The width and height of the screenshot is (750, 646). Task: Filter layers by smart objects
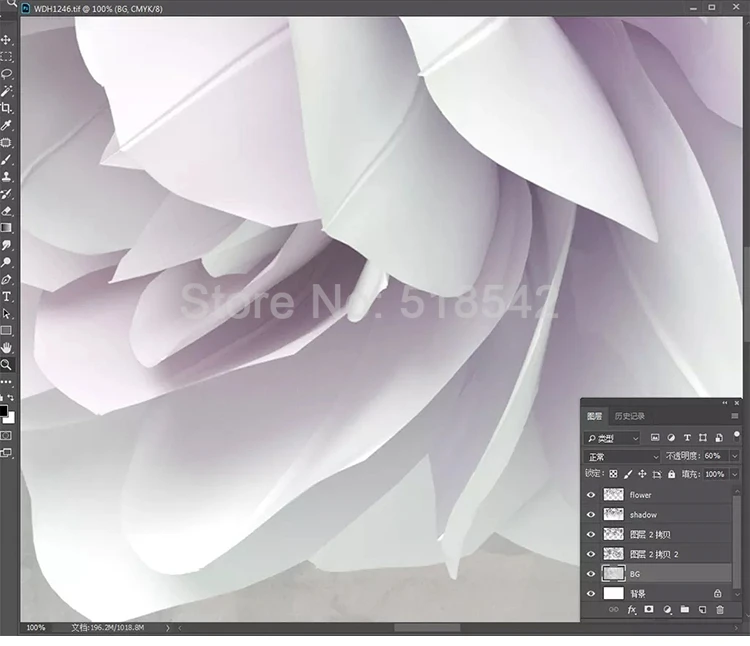(x=719, y=438)
